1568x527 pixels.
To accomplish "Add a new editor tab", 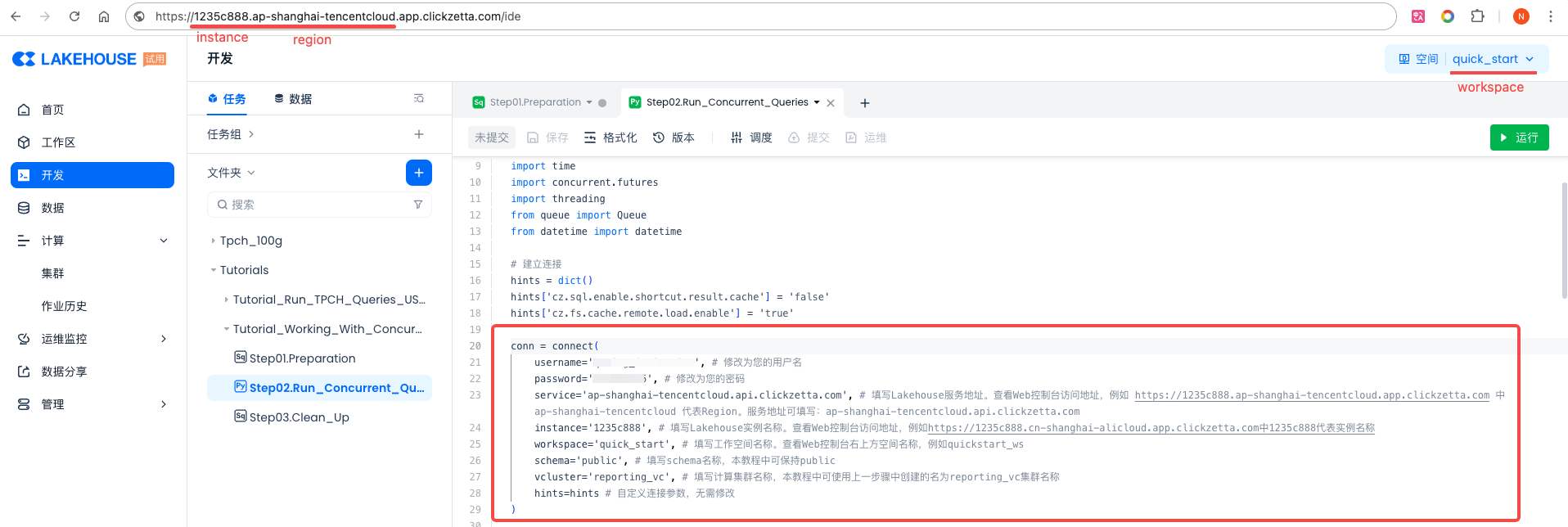I will (865, 103).
